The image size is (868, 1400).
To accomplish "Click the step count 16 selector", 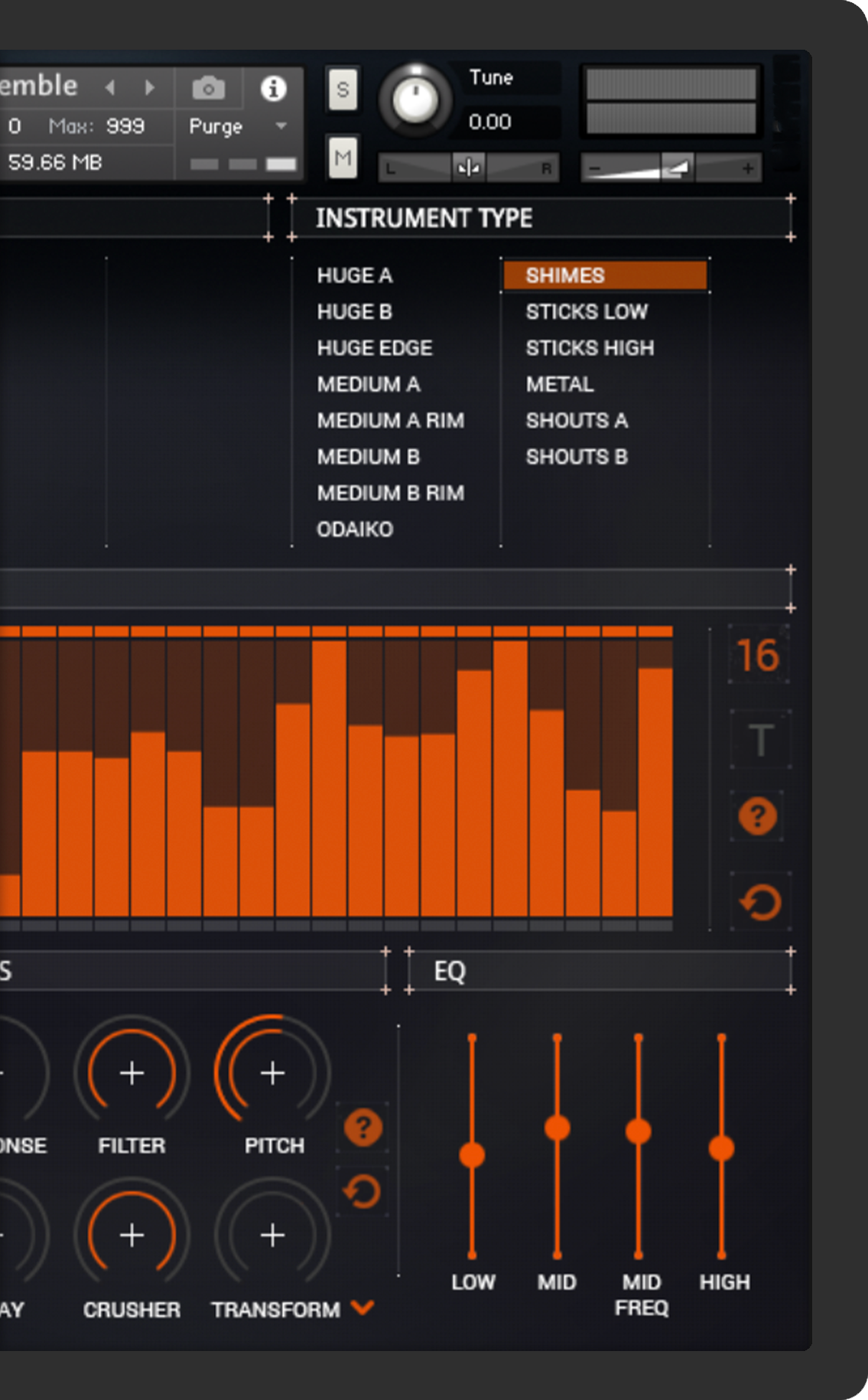I will 758,656.
